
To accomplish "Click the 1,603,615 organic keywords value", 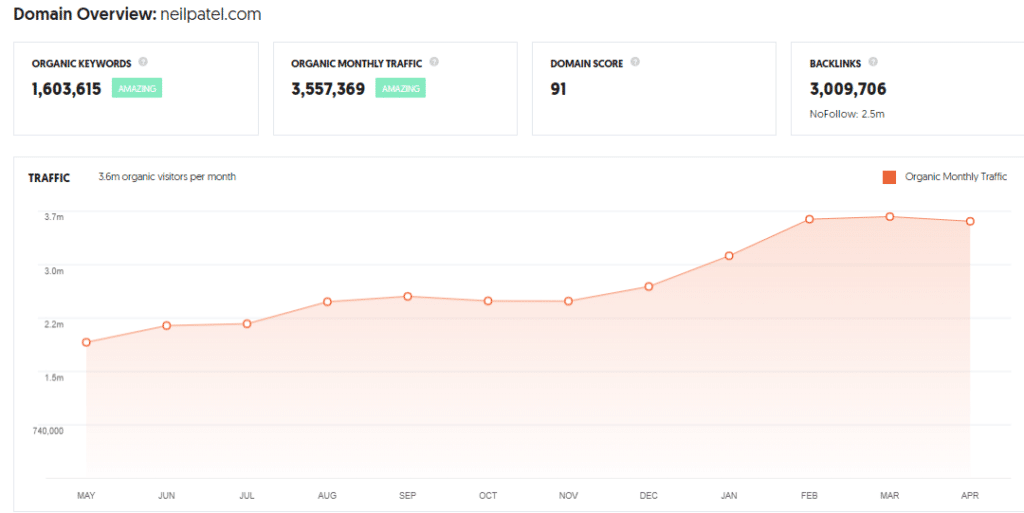I will tap(67, 89).
